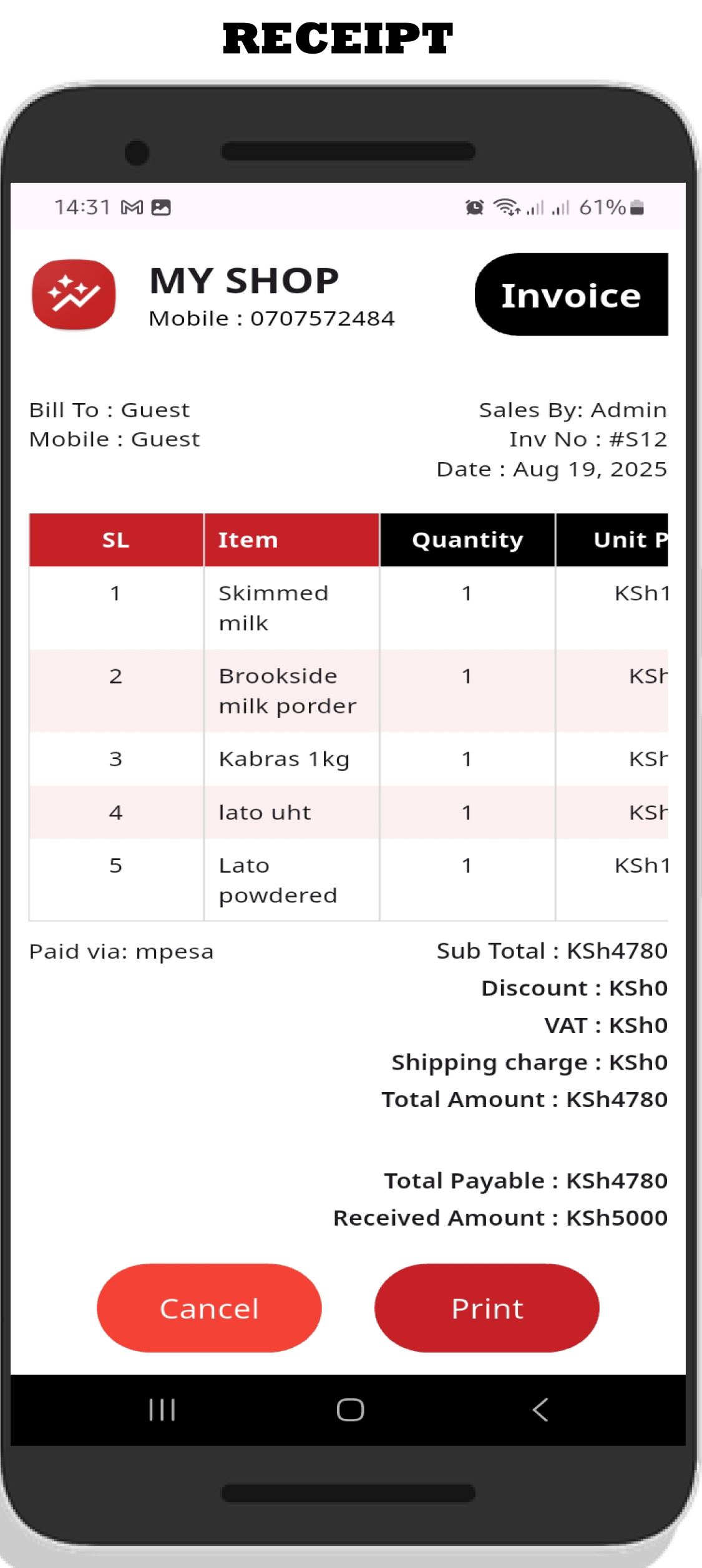Tap the Brookside milk porder item
Image resolution: width=702 pixels, height=1568 pixels.
pos(287,691)
